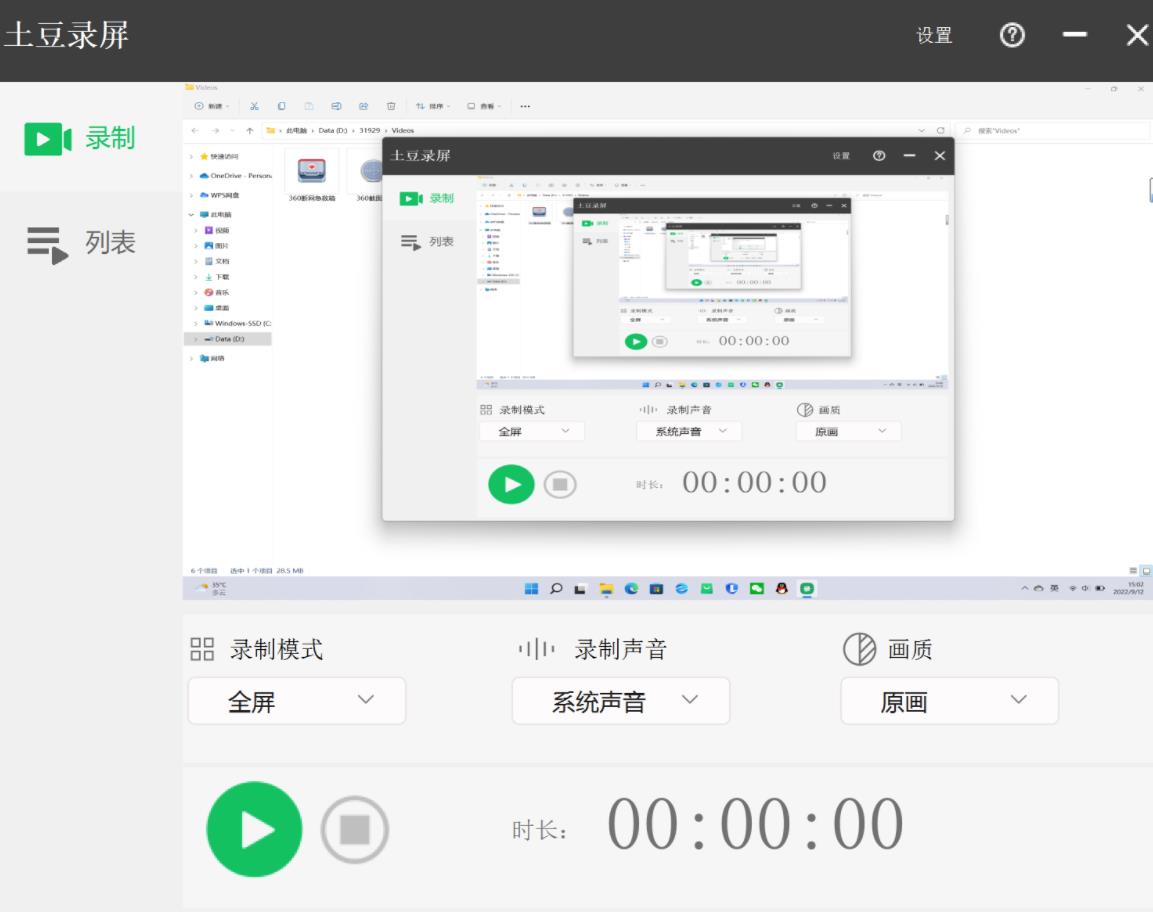This screenshot has width=1153, height=917.
Task: Select the 下载 folder in the Explorer tree
Action: pyautogui.click(x=217, y=277)
